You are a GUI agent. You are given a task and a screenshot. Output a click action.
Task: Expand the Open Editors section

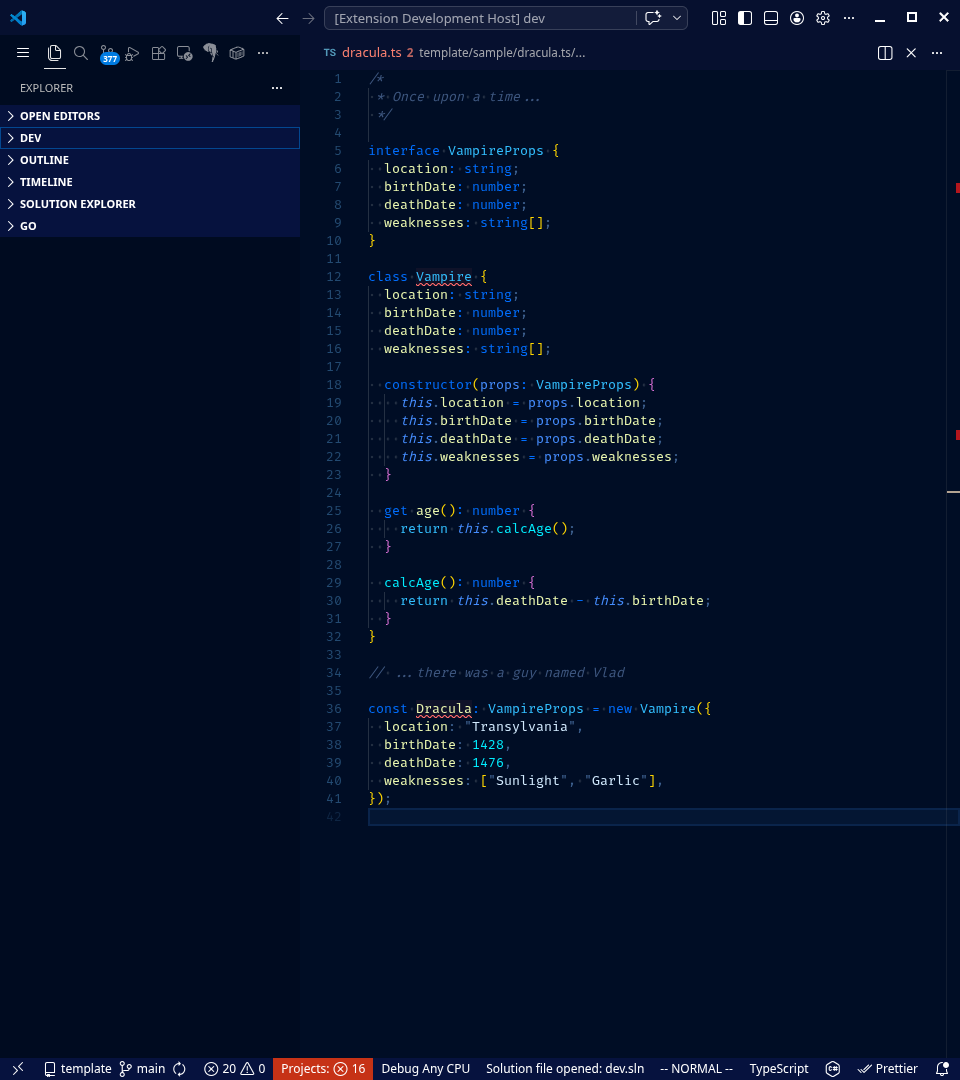tap(150, 116)
